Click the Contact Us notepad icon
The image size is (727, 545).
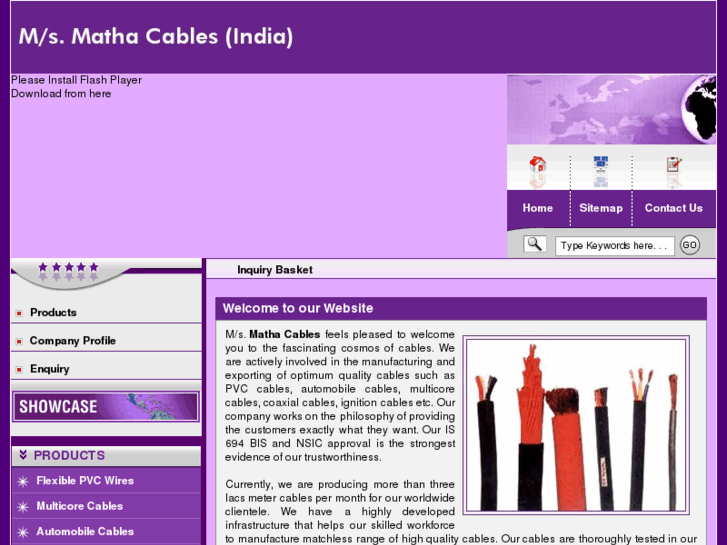(x=674, y=165)
